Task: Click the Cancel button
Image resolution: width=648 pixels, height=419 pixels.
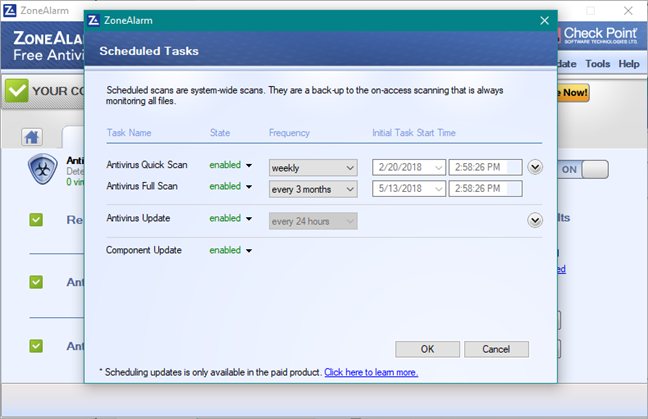Action: pyautogui.click(x=496, y=349)
